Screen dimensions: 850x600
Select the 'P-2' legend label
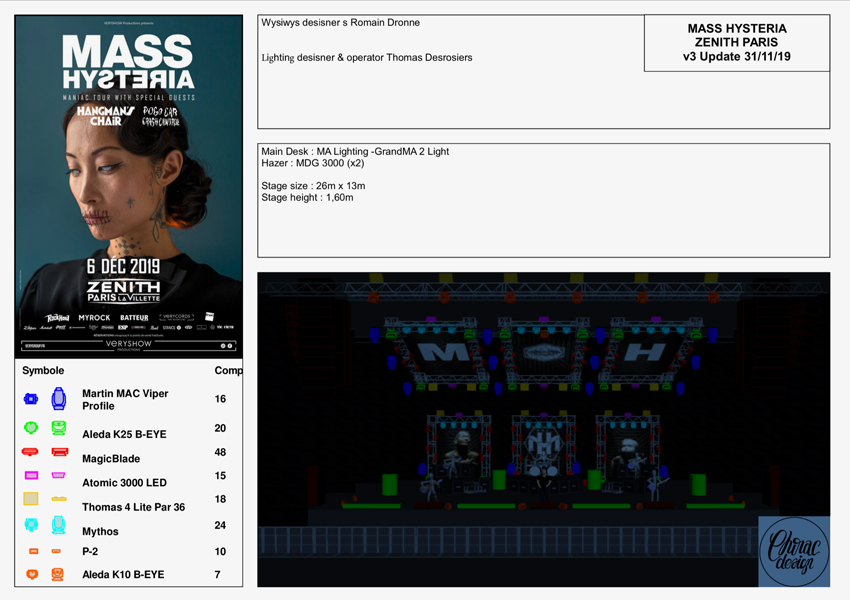tap(91, 552)
